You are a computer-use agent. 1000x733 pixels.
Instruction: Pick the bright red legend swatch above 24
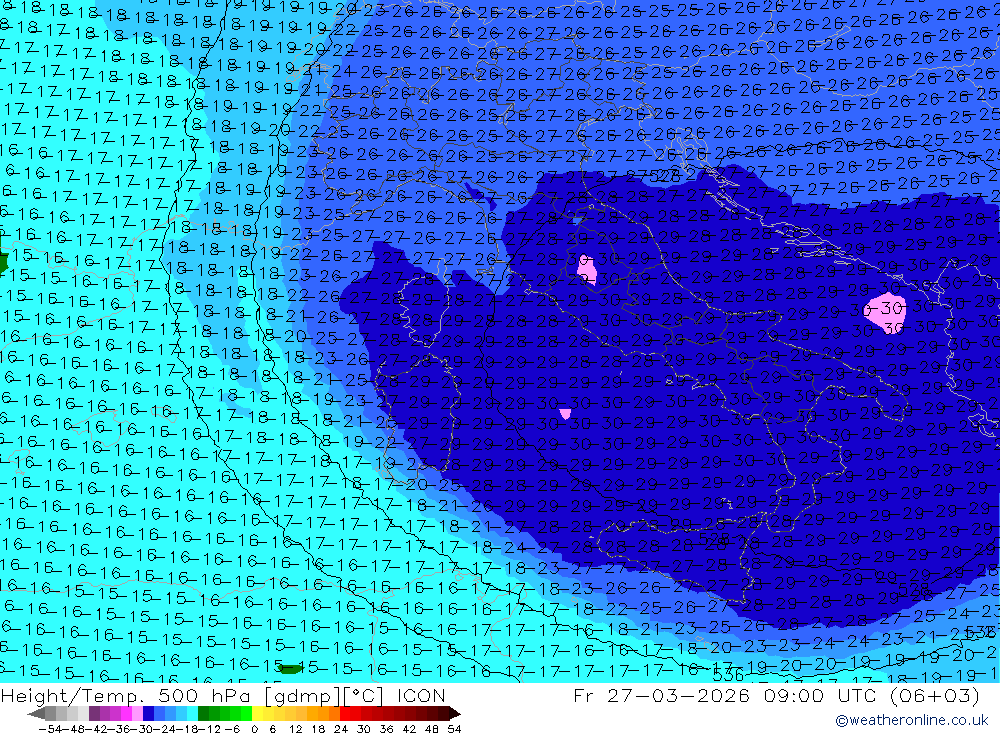point(345,713)
